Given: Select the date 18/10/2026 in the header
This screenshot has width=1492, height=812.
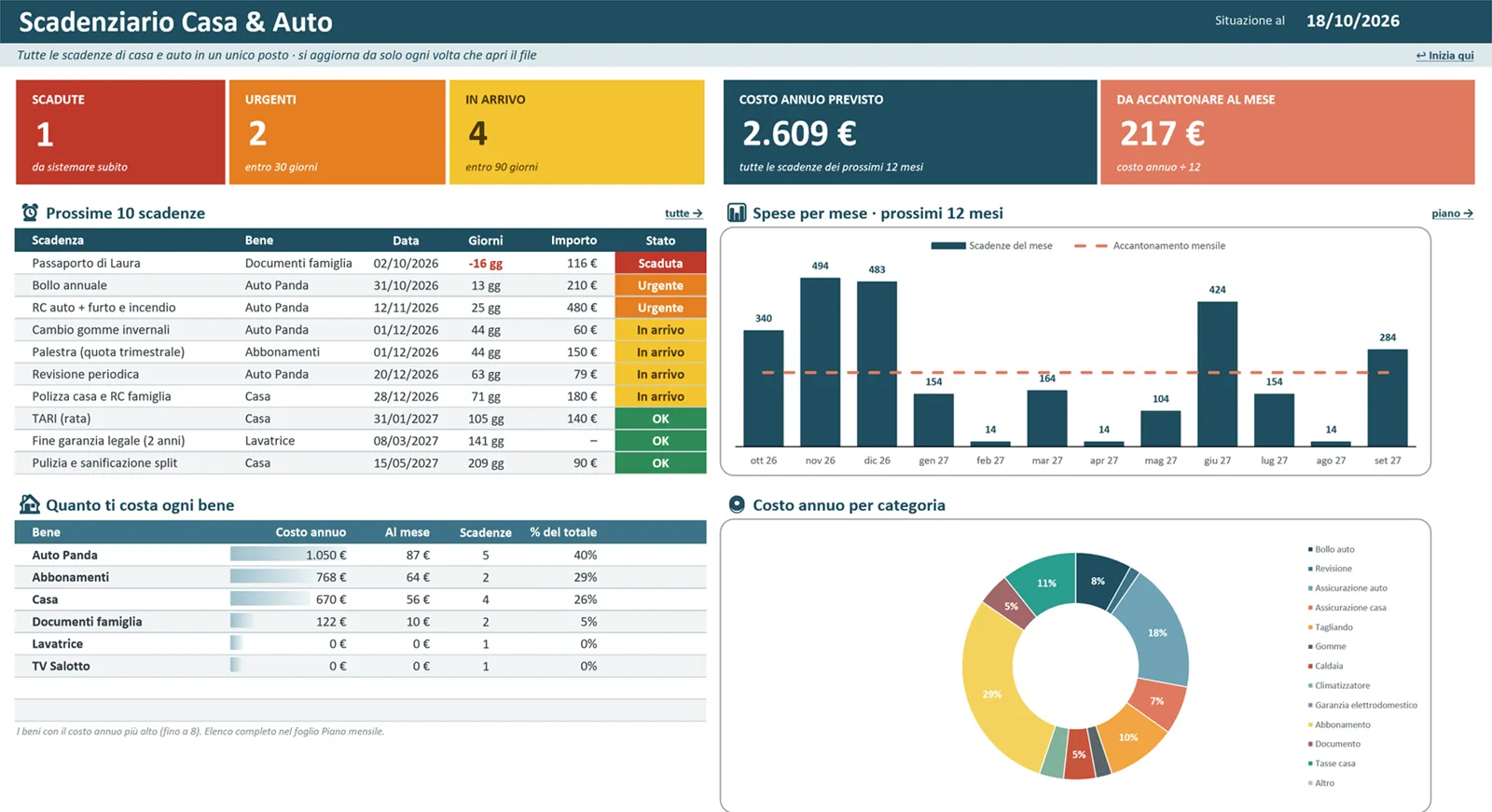Looking at the screenshot, I should pyautogui.click(x=1352, y=21).
